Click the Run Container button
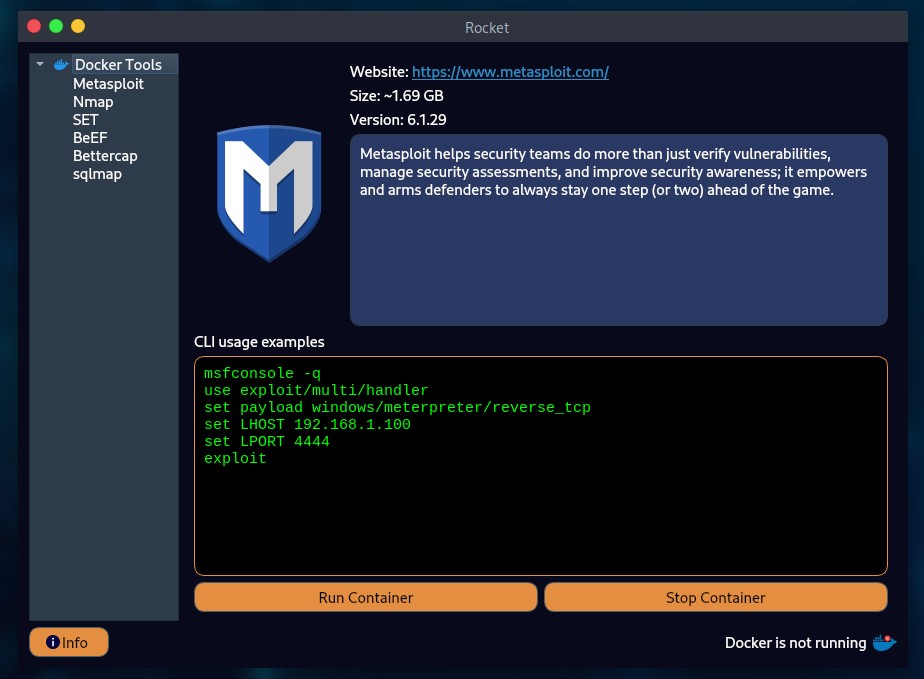Image resolution: width=924 pixels, height=679 pixels. click(x=365, y=597)
